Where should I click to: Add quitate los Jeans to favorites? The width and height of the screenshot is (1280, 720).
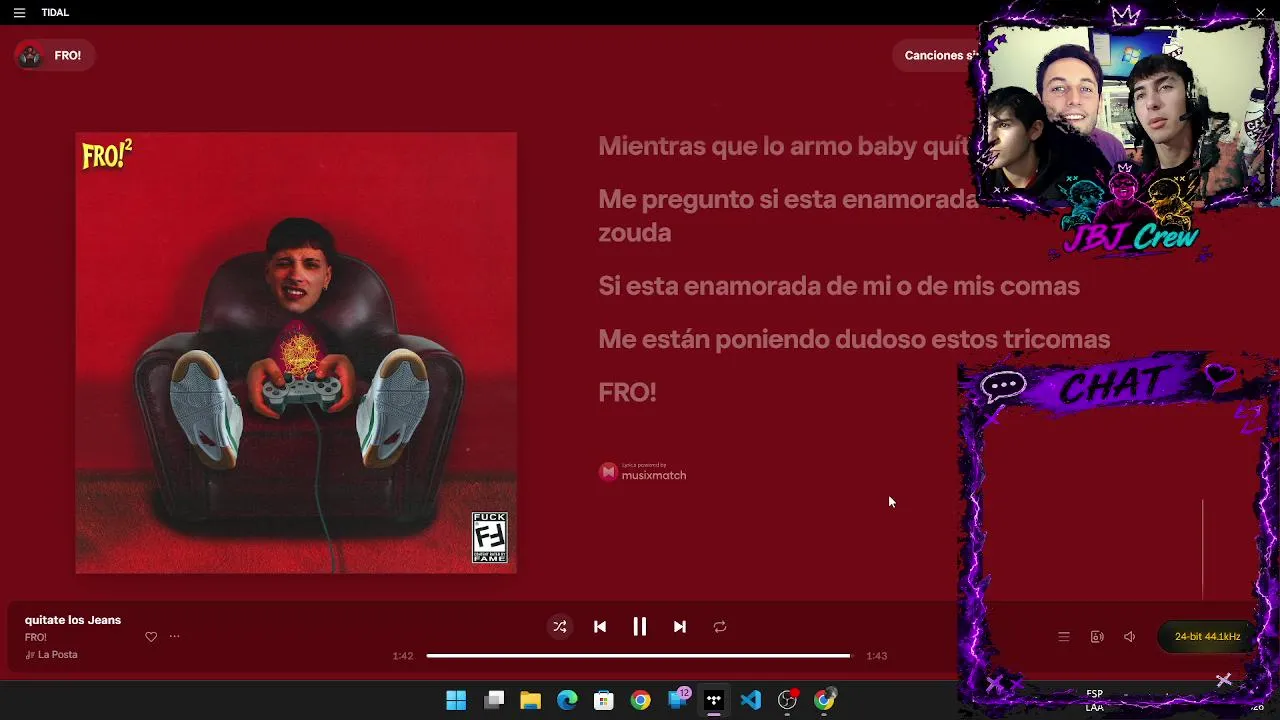tap(151, 637)
